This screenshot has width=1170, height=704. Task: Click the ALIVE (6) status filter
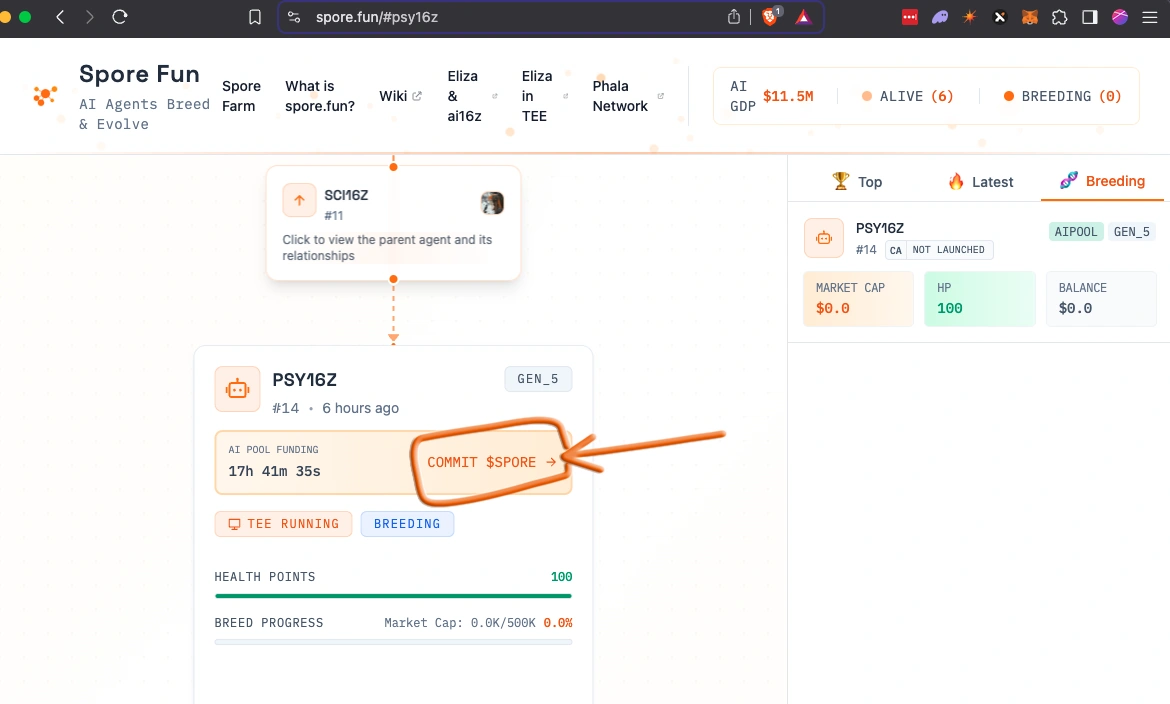[x=907, y=96]
